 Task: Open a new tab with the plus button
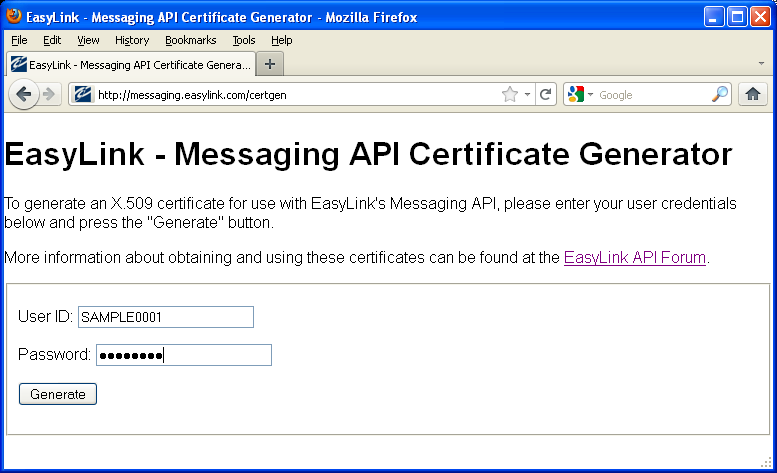pyautogui.click(x=270, y=64)
